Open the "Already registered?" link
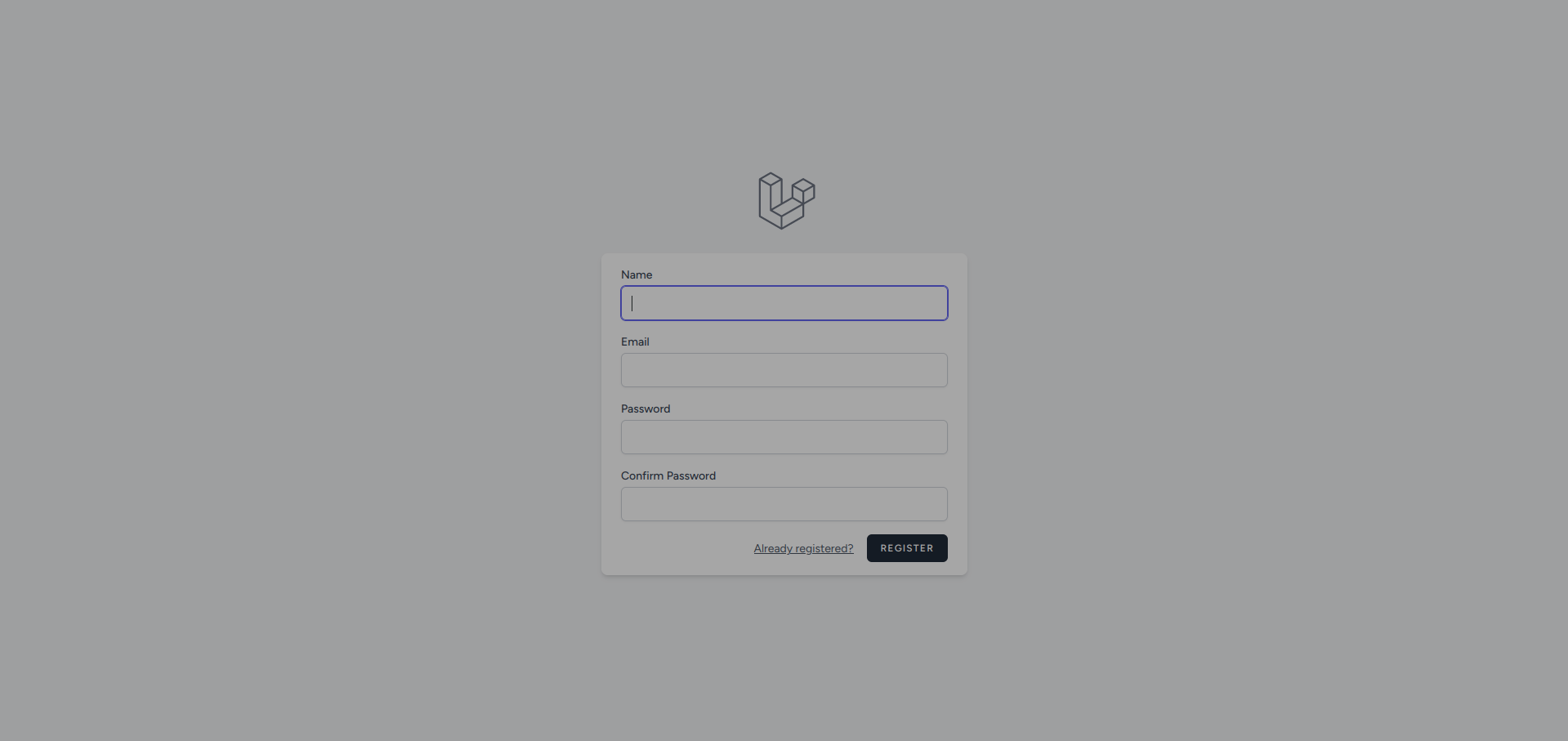Viewport: 1568px width, 741px height. click(x=803, y=548)
